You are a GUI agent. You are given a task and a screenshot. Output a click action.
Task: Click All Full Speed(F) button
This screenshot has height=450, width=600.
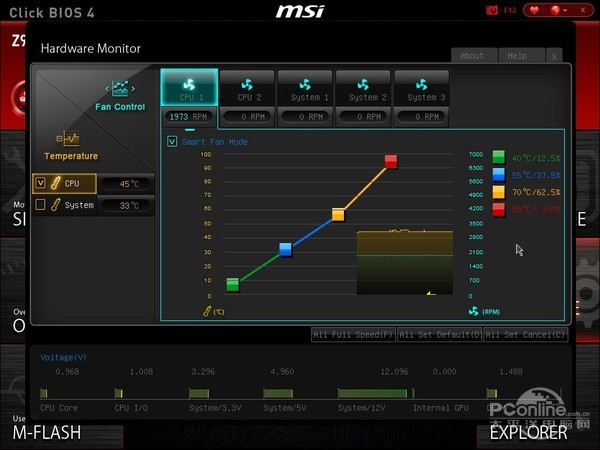point(353,335)
